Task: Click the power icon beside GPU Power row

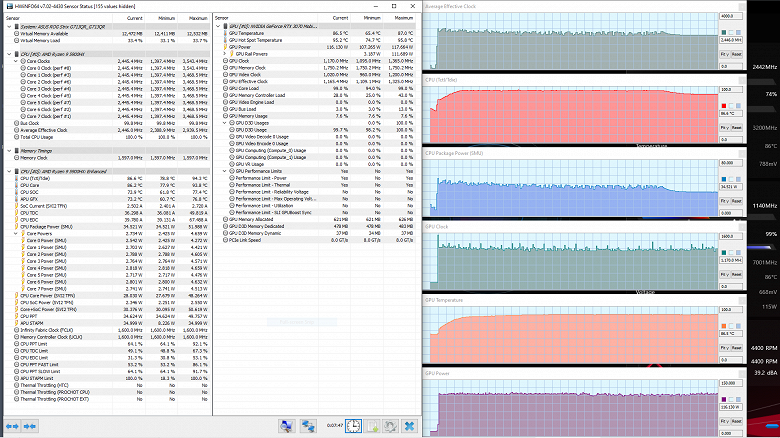Action: click(225, 47)
